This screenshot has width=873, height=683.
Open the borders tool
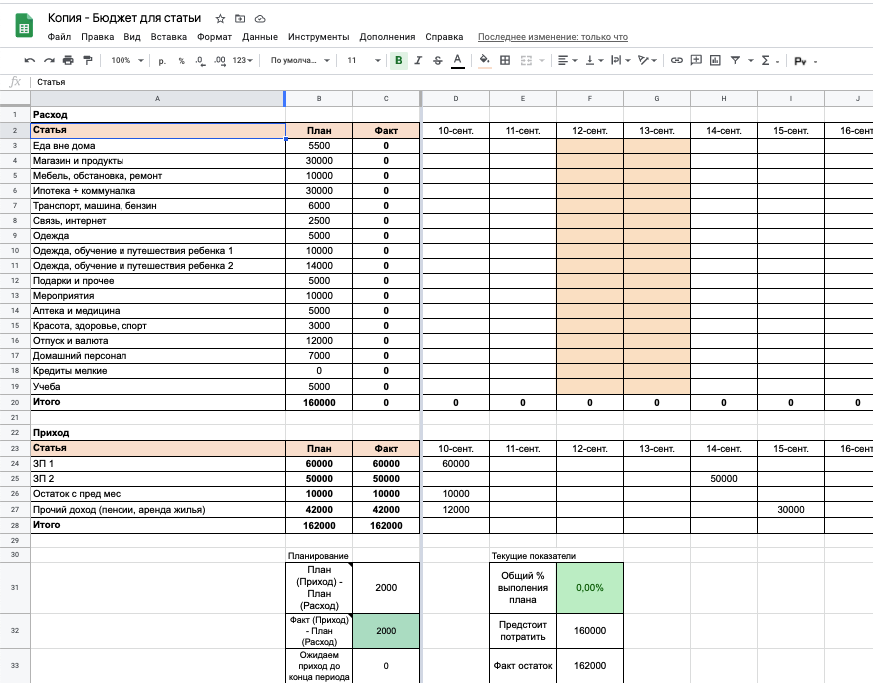click(x=505, y=61)
